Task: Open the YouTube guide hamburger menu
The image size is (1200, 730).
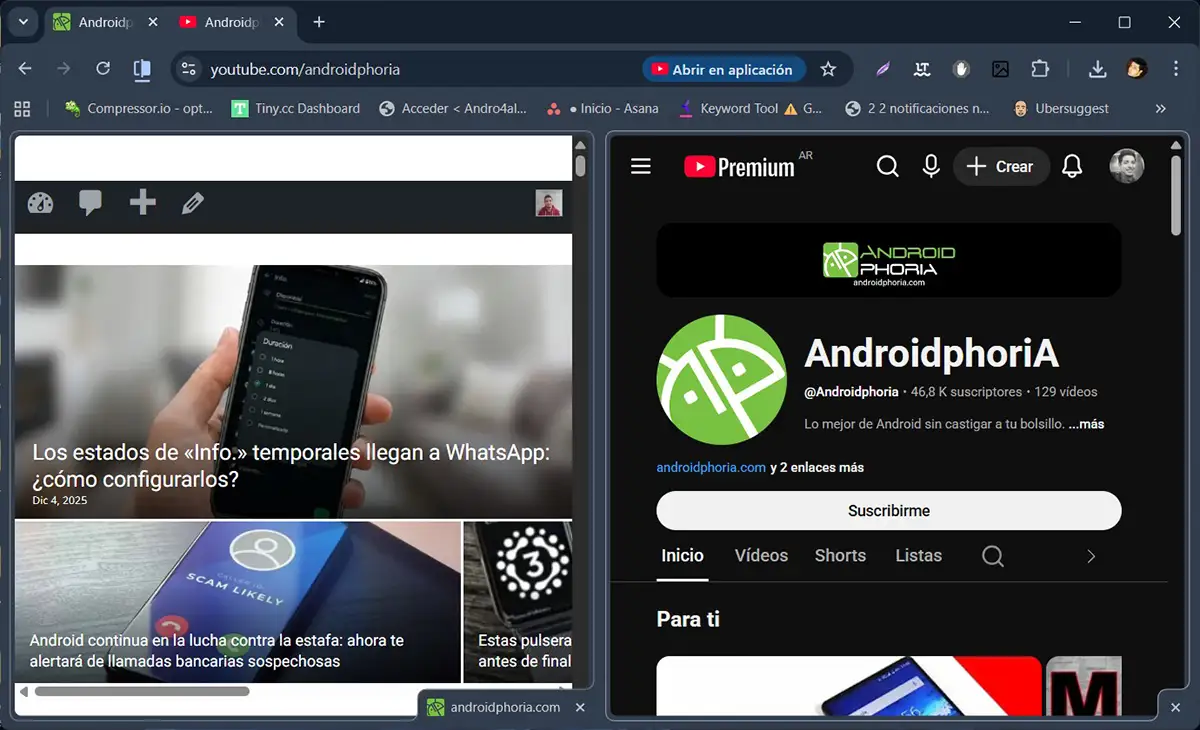Action: [640, 166]
